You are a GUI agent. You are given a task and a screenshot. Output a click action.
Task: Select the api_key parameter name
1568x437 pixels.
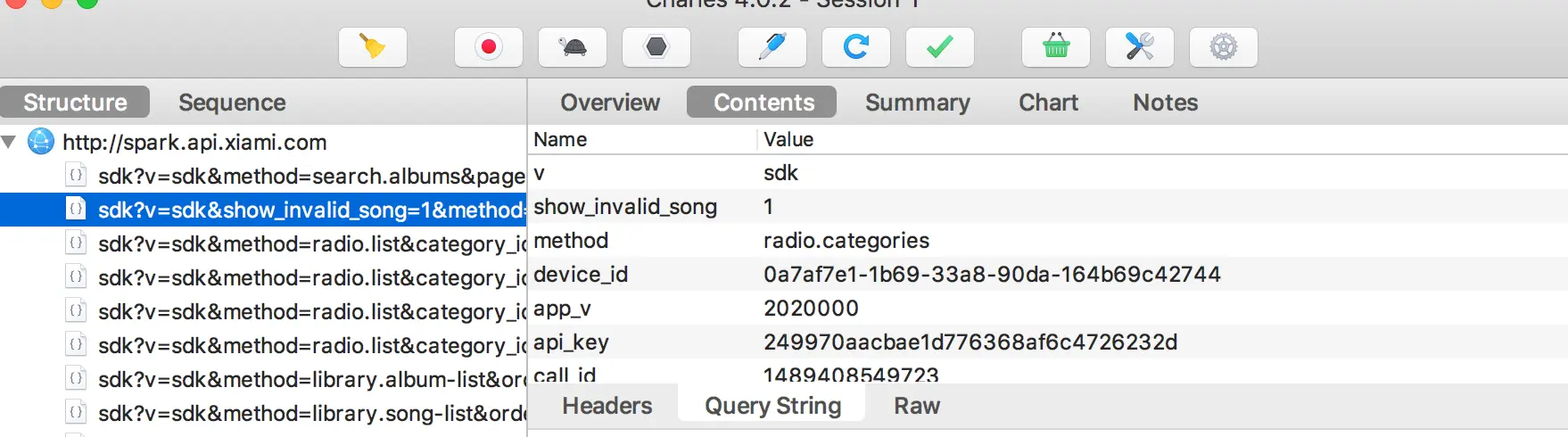pos(571,342)
